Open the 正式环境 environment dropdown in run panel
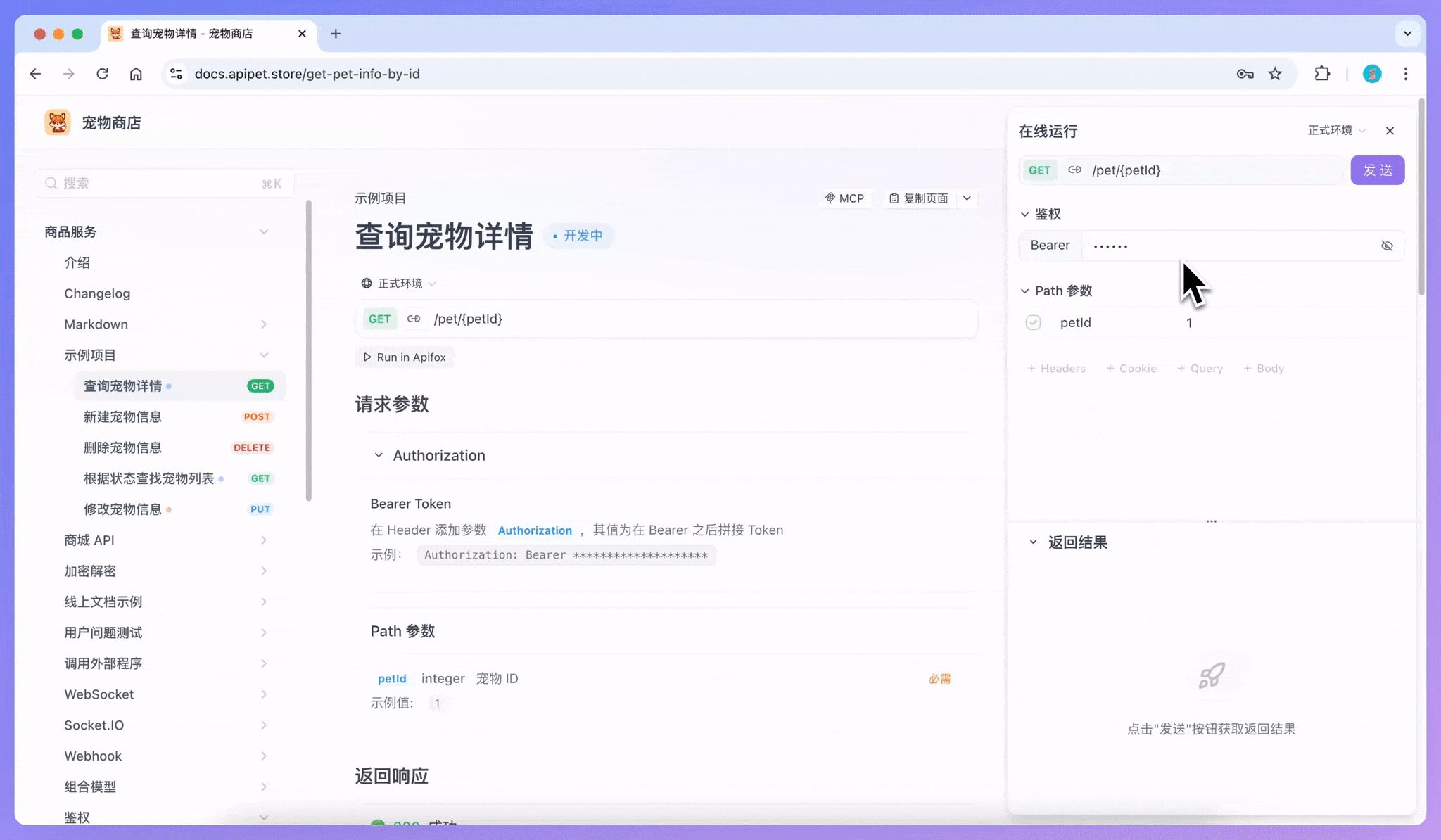1441x840 pixels. [x=1334, y=130]
